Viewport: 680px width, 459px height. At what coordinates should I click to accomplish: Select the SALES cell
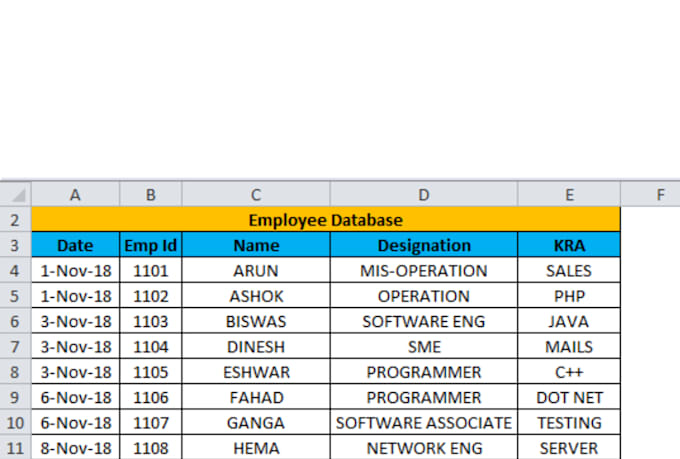[x=569, y=270]
